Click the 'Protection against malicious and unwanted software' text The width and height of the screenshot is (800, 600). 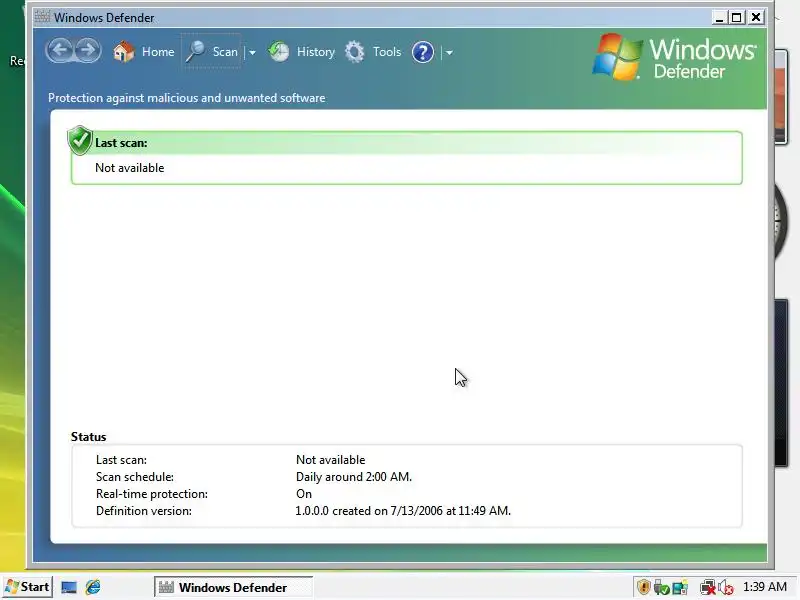[x=186, y=98]
